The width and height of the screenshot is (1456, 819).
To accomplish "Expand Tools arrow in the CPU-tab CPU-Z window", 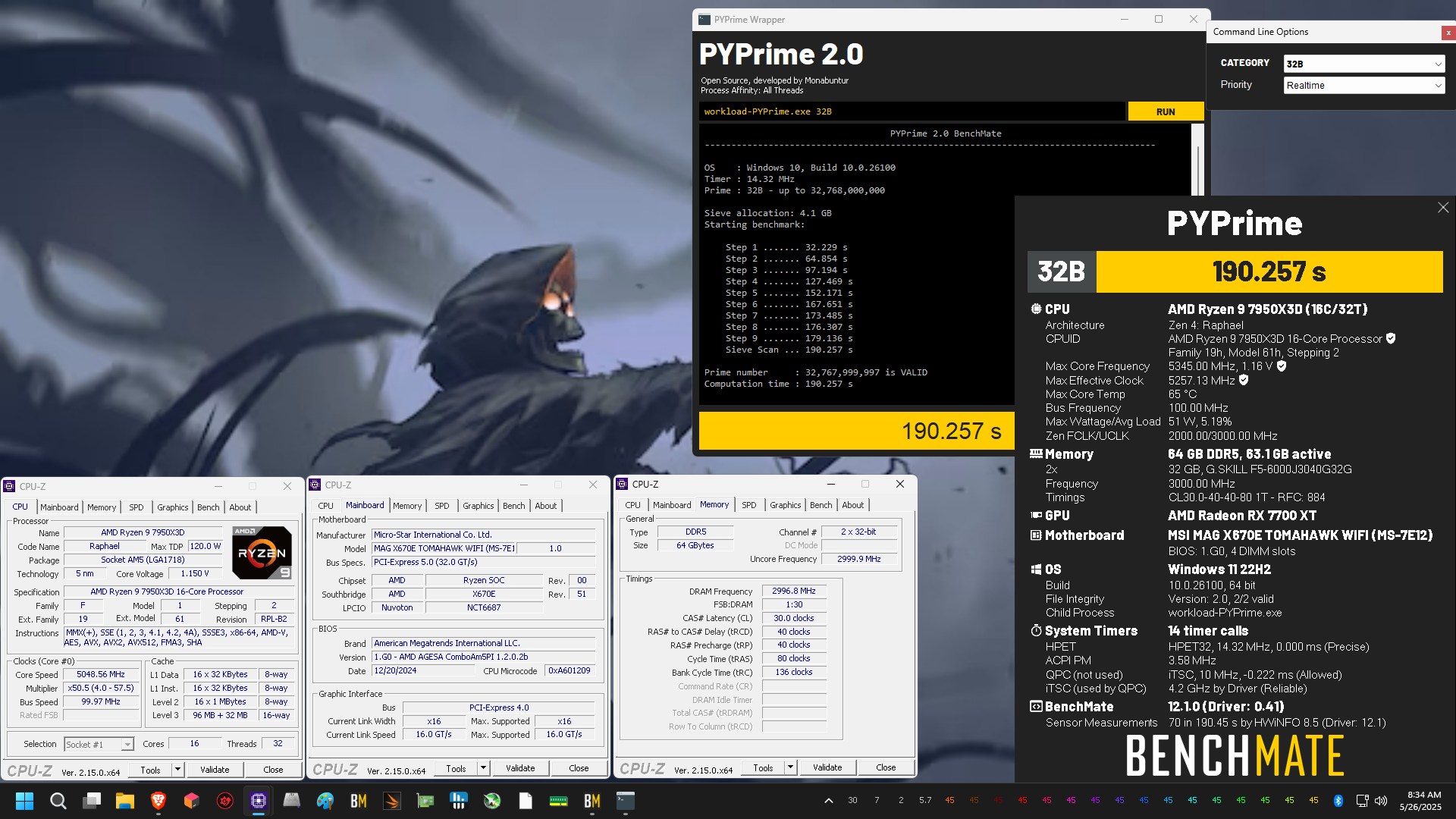I will (x=178, y=770).
